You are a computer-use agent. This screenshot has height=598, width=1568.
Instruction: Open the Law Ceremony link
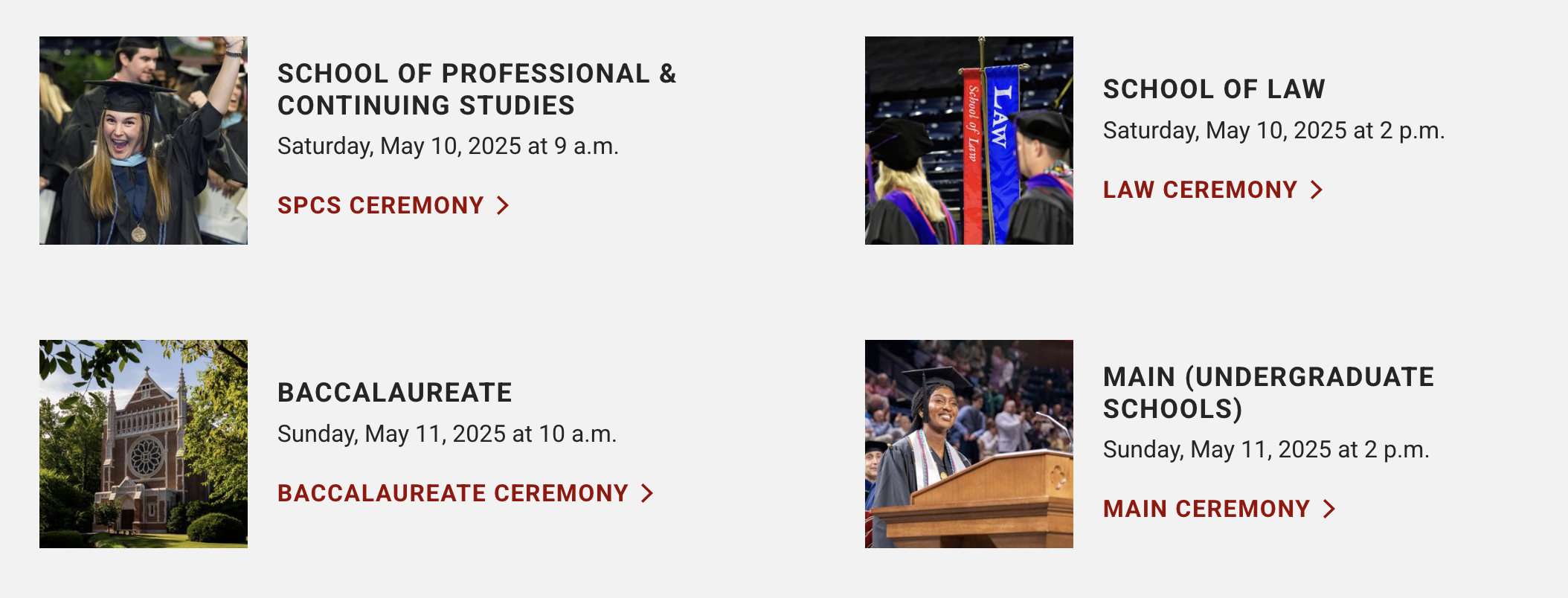1199,190
